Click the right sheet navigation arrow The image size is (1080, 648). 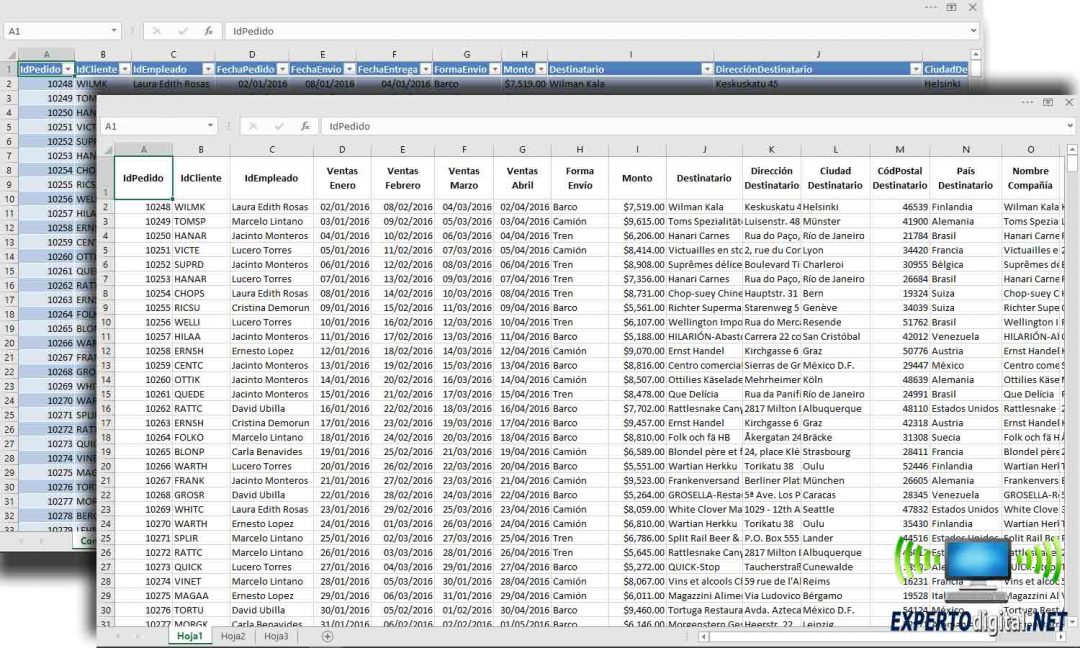137,637
